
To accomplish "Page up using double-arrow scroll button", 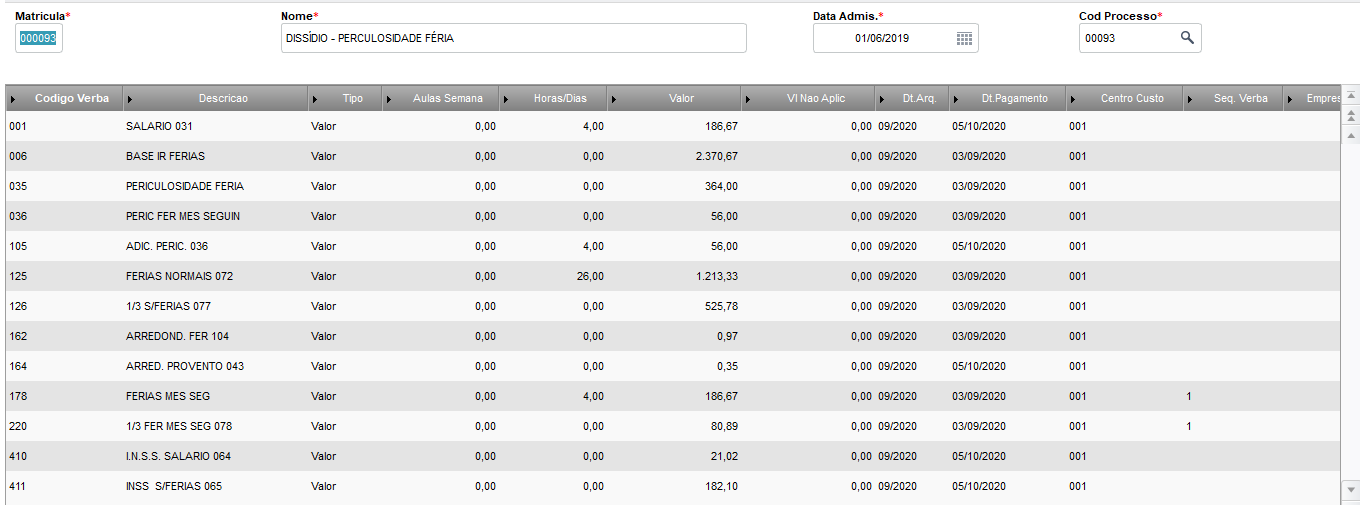I will tap(1351, 116).
